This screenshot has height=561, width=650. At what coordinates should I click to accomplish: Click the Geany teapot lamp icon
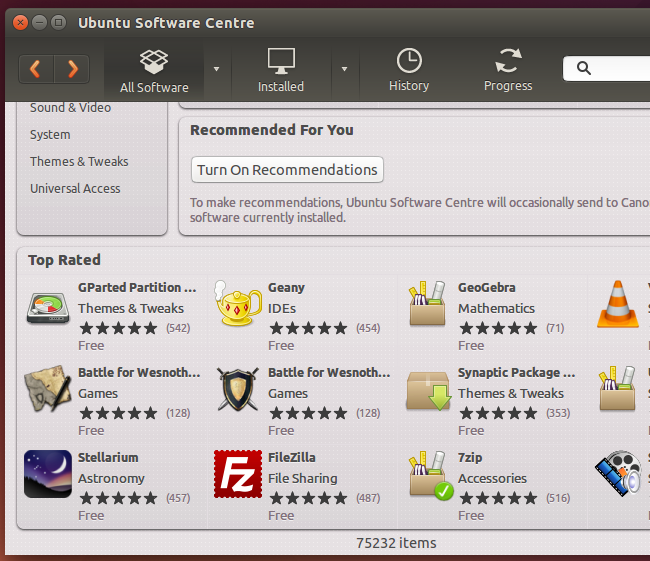238,304
